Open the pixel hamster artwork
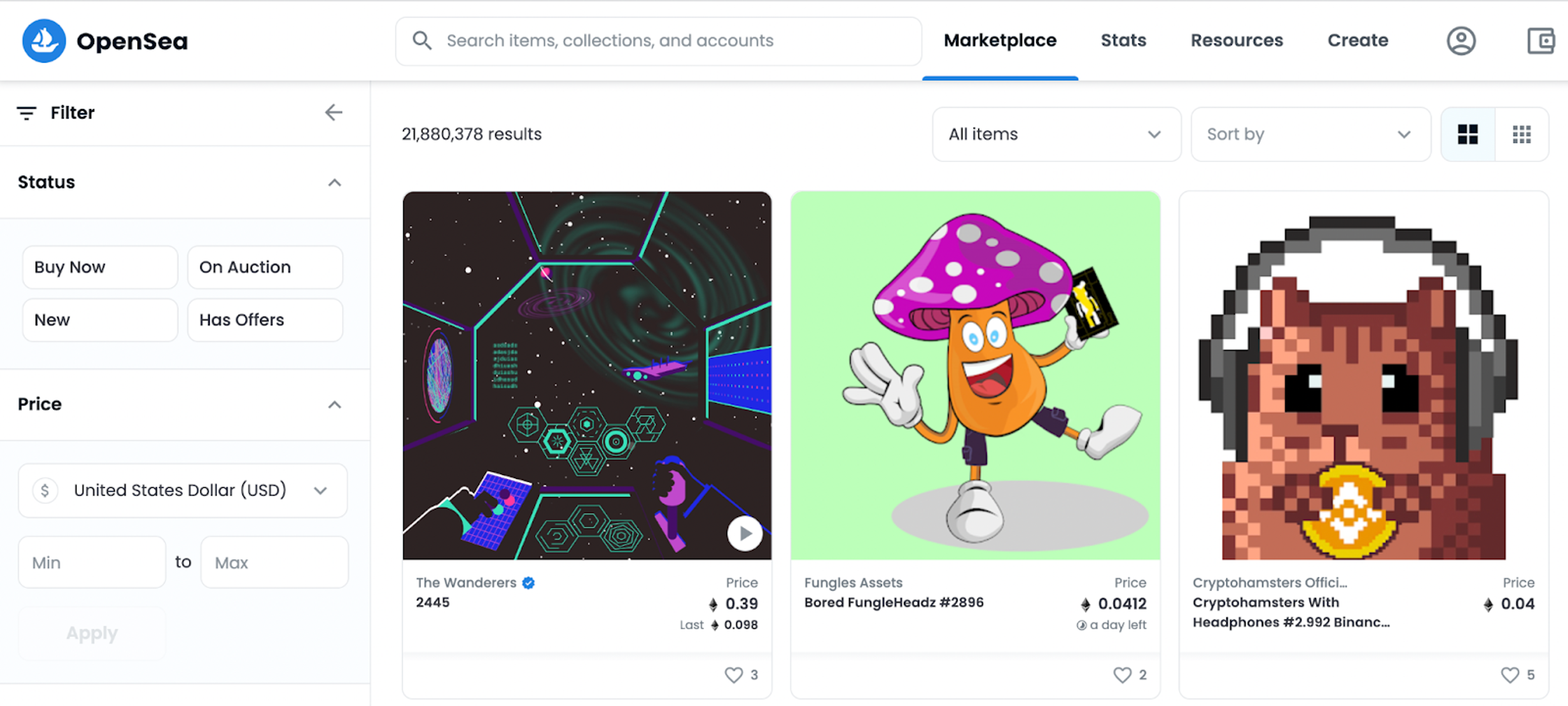 [x=1363, y=375]
